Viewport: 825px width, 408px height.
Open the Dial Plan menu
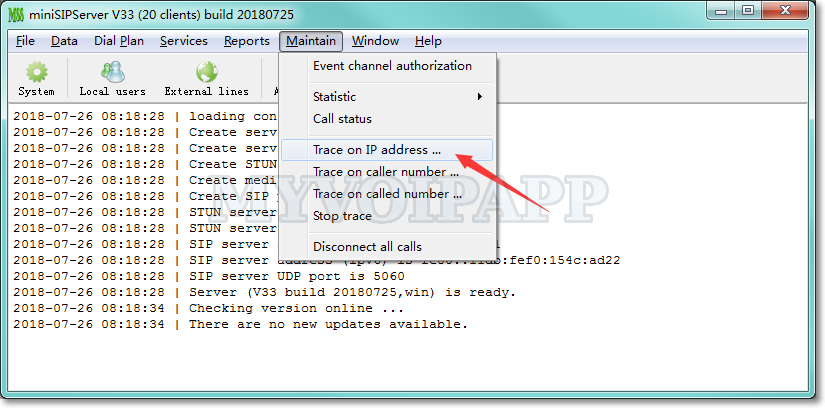click(119, 41)
